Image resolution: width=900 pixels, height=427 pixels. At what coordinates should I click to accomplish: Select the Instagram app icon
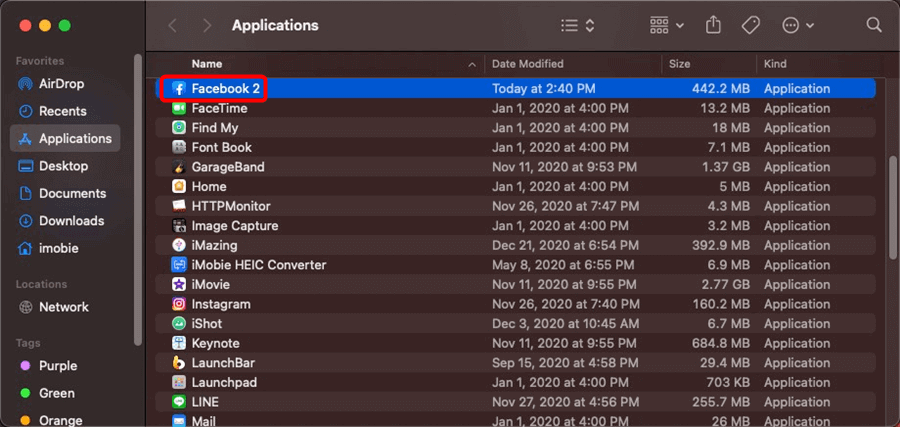pyautogui.click(x=179, y=304)
